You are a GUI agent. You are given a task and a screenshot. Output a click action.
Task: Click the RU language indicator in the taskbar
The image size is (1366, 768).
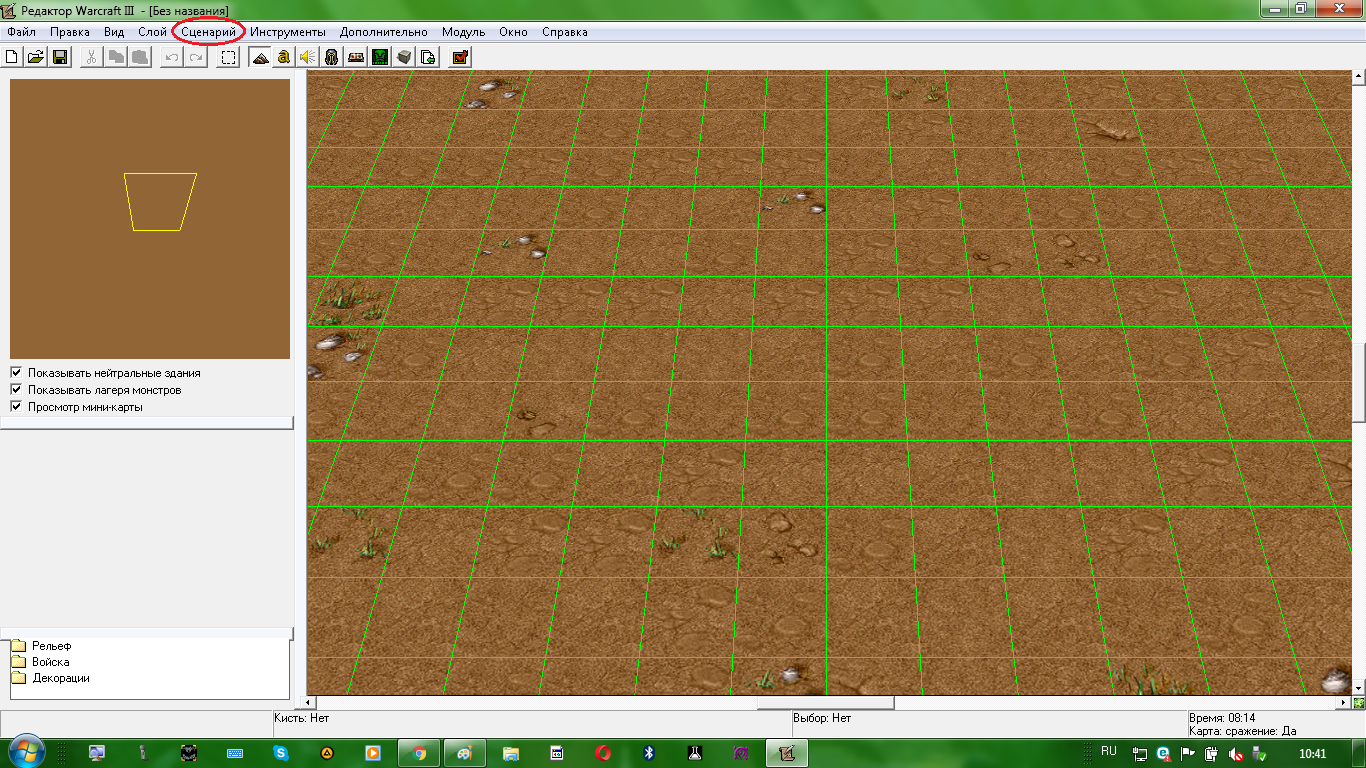pyautogui.click(x=1109, y=751)
